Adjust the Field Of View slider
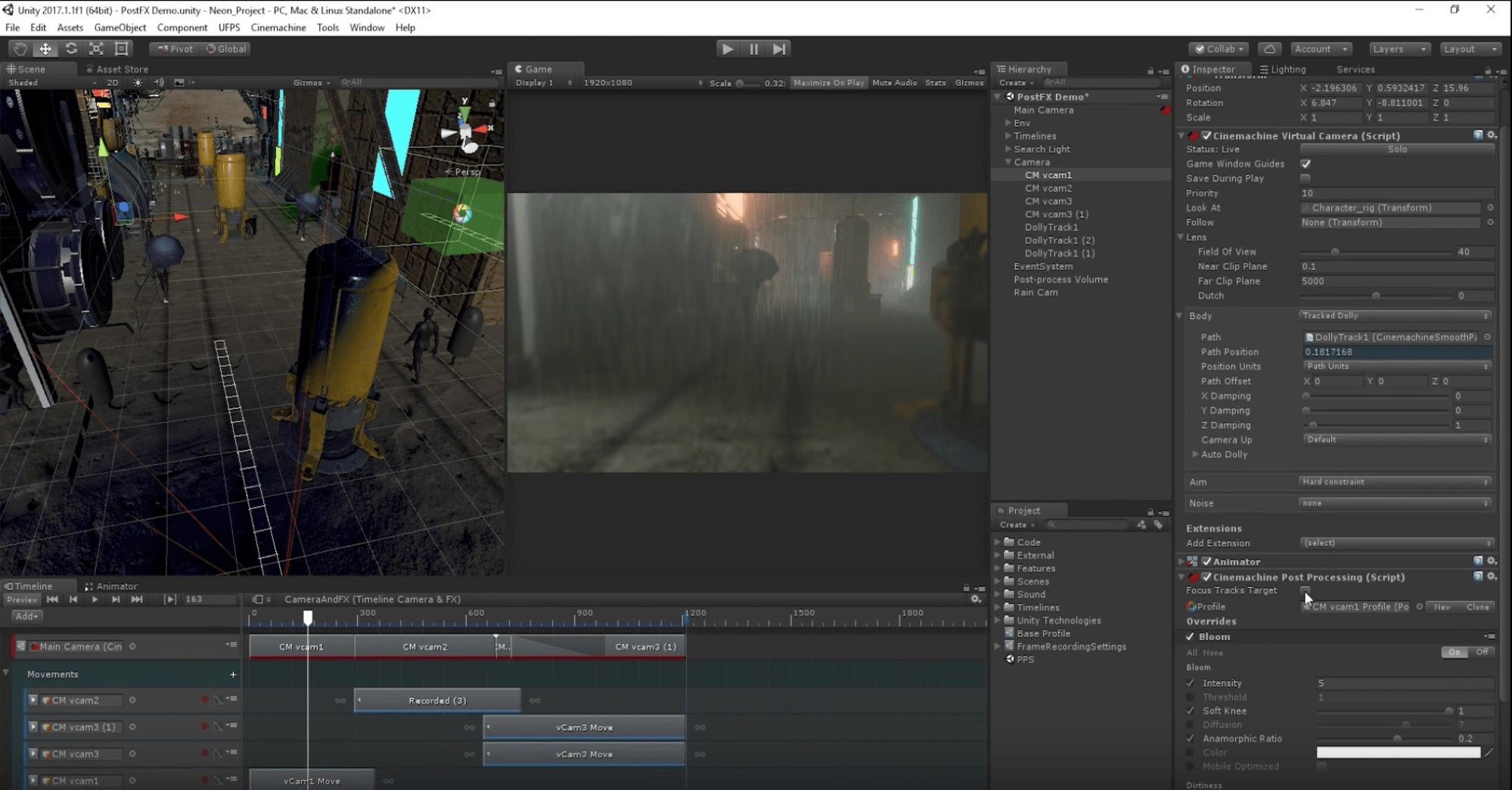Screen dimensions: 1512x790 [1376, 252]
